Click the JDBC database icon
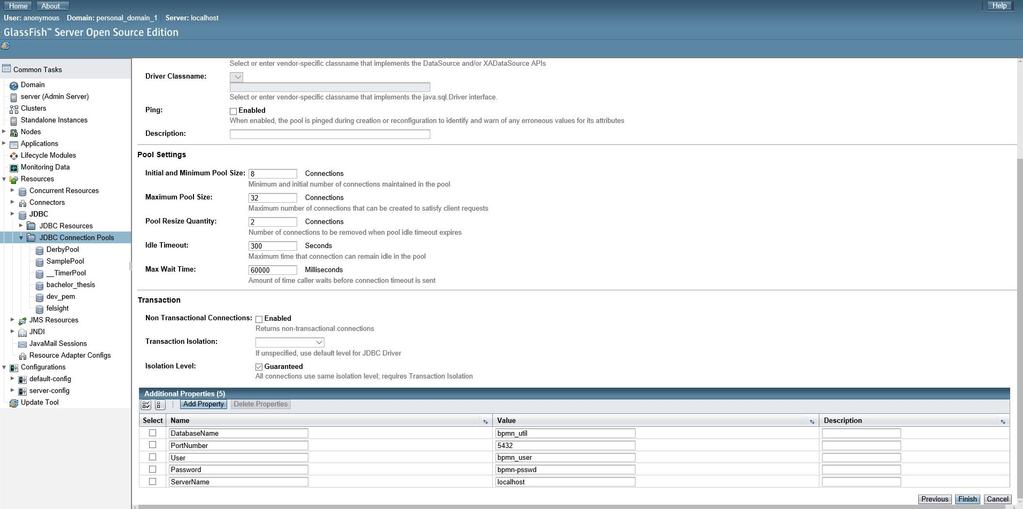The width and height of the screenshot is (1023, 509). pos(22,214)
